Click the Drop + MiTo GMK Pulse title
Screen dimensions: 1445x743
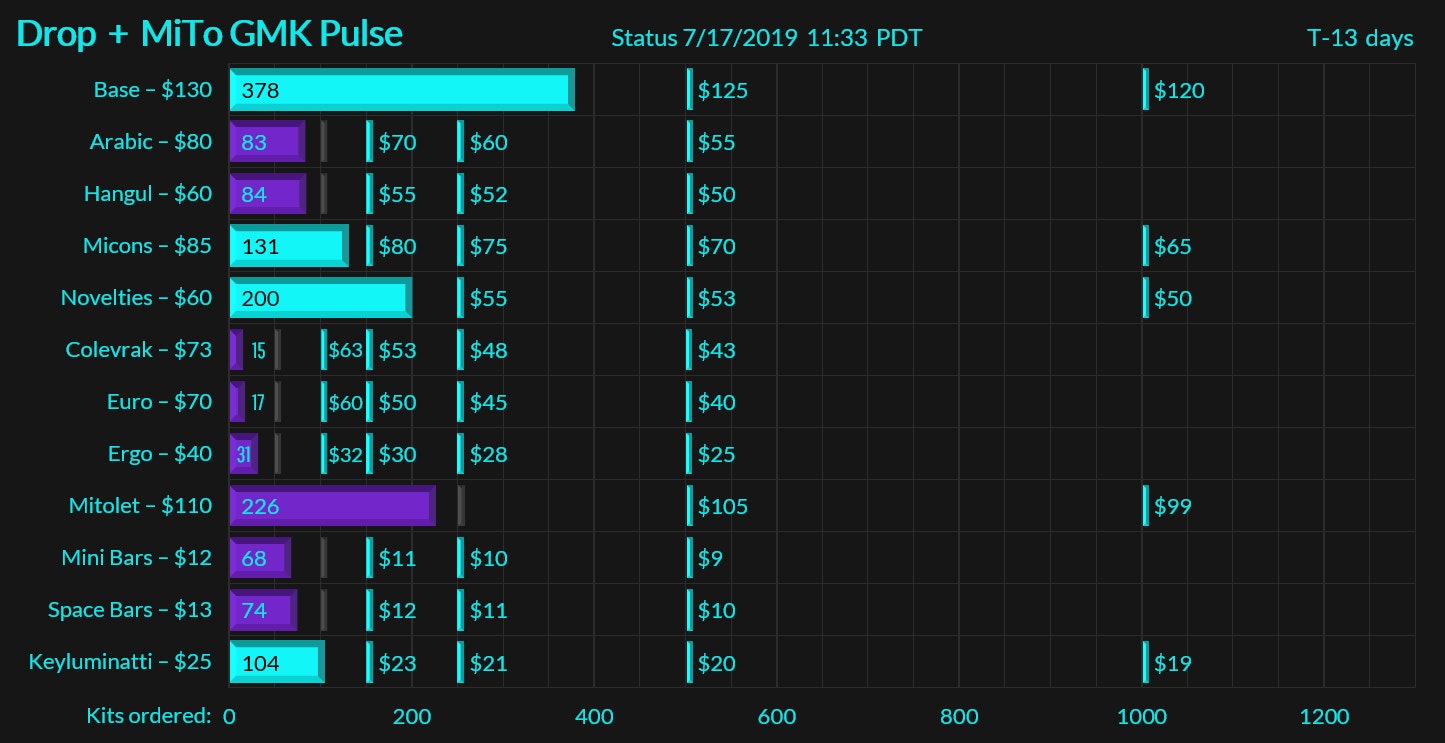pyautogui.click(x=210, y=34)
